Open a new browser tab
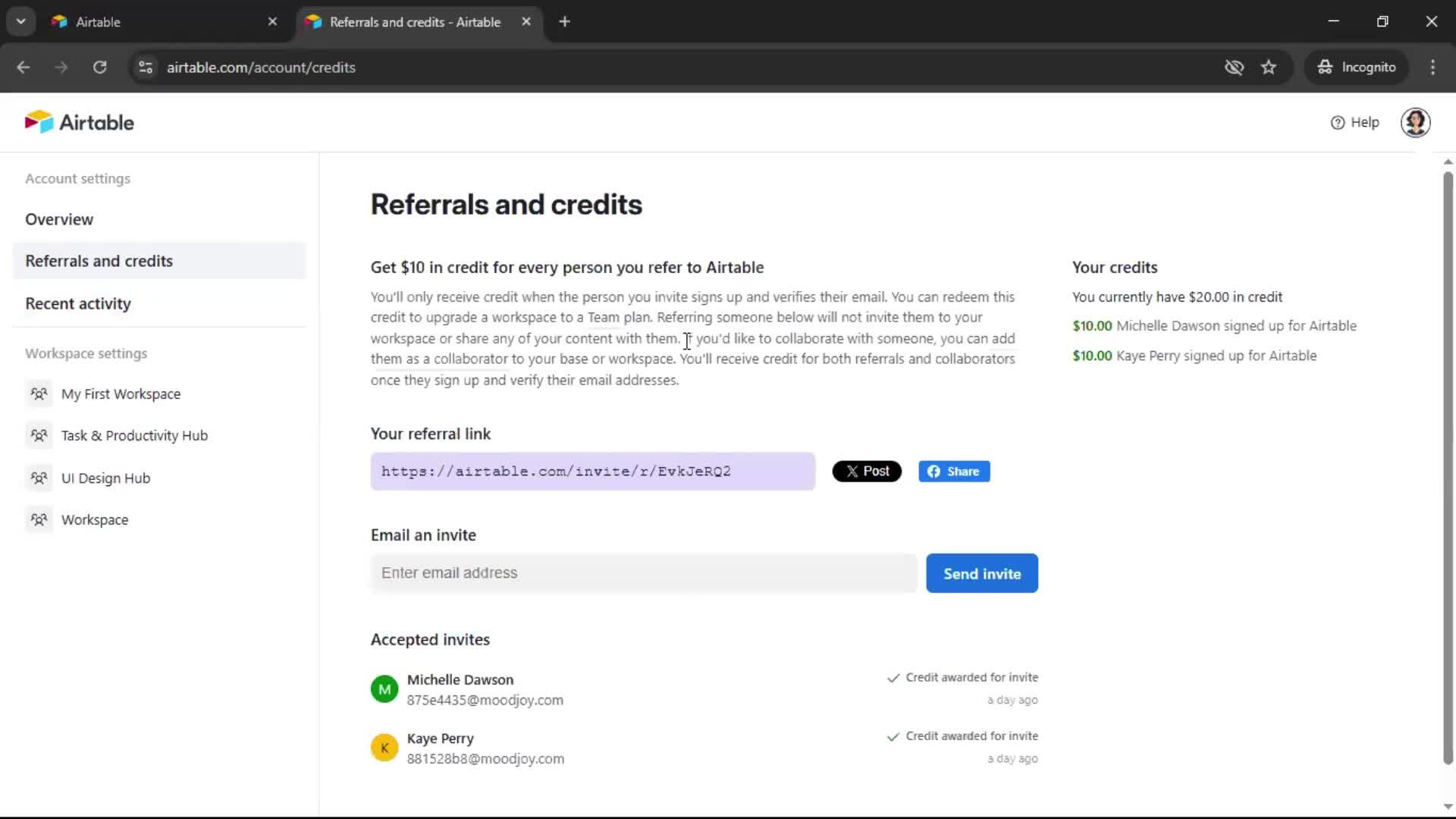This screenshot has width=1456, height=819. click(564, 22)
